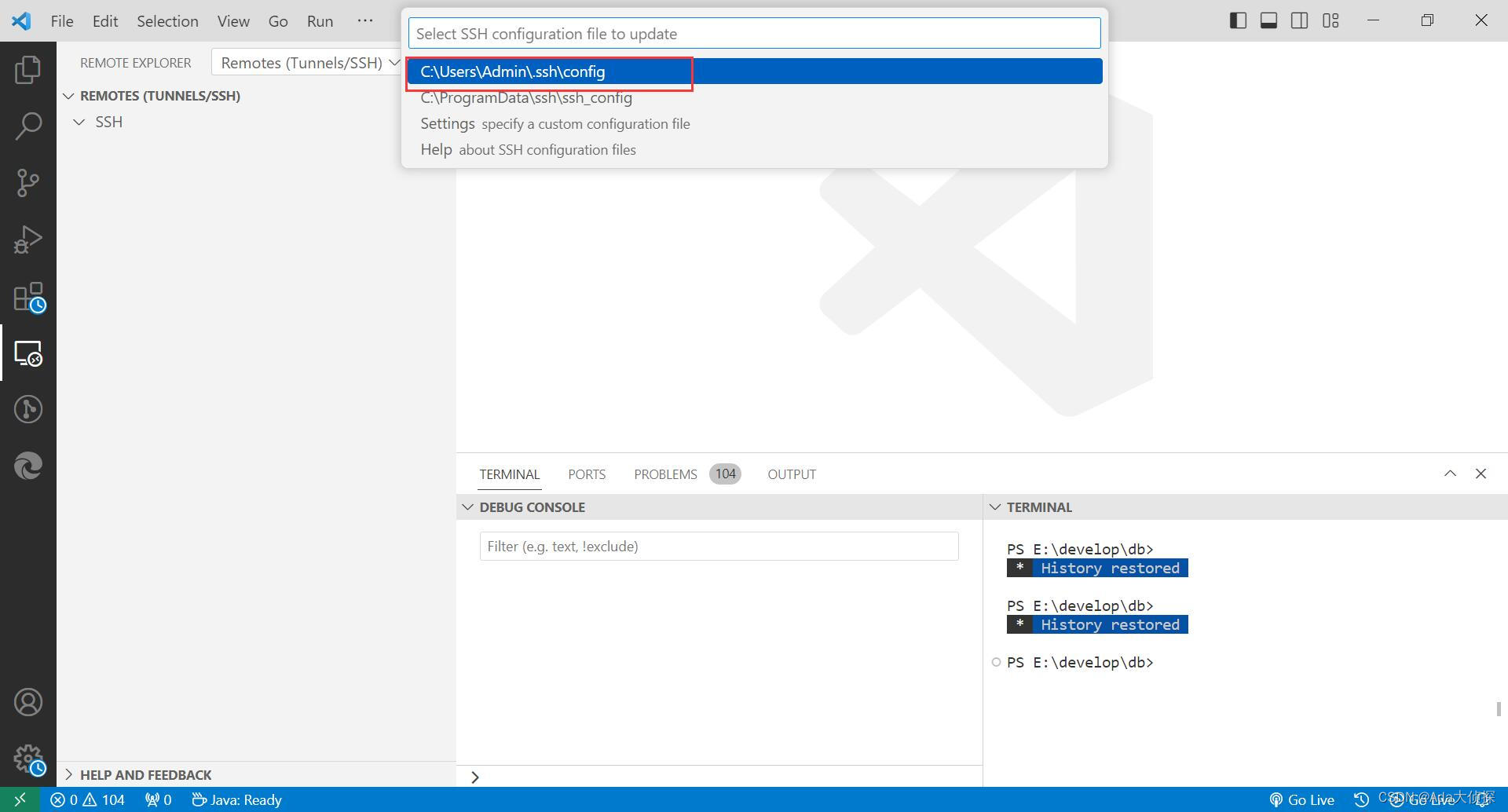This screenshot has height=812, width=1508.
Task: Toggle Secondary Side Bar layout icon
Action: [1300, 20]
